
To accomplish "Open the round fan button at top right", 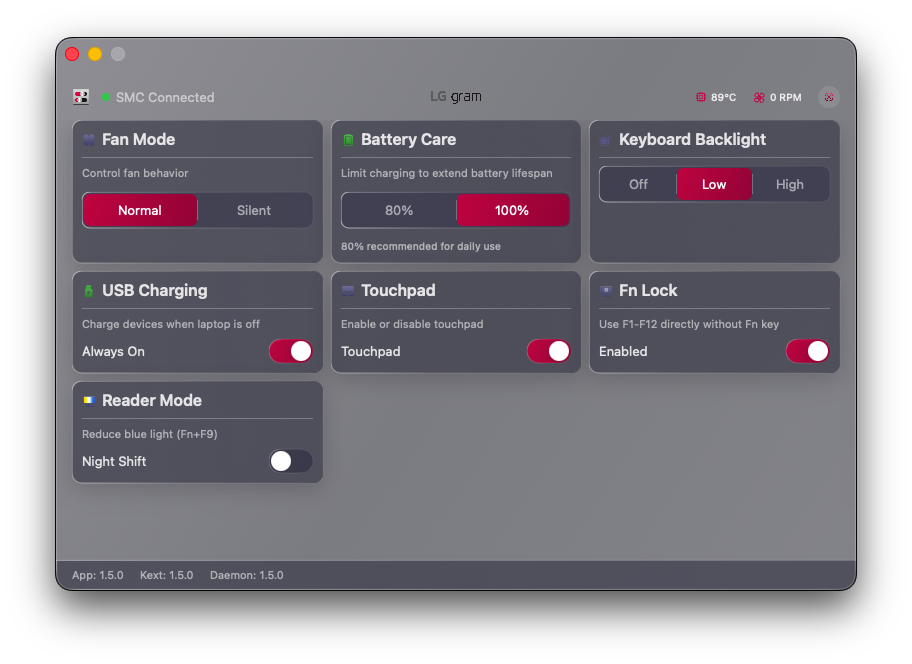I will 829,97.
